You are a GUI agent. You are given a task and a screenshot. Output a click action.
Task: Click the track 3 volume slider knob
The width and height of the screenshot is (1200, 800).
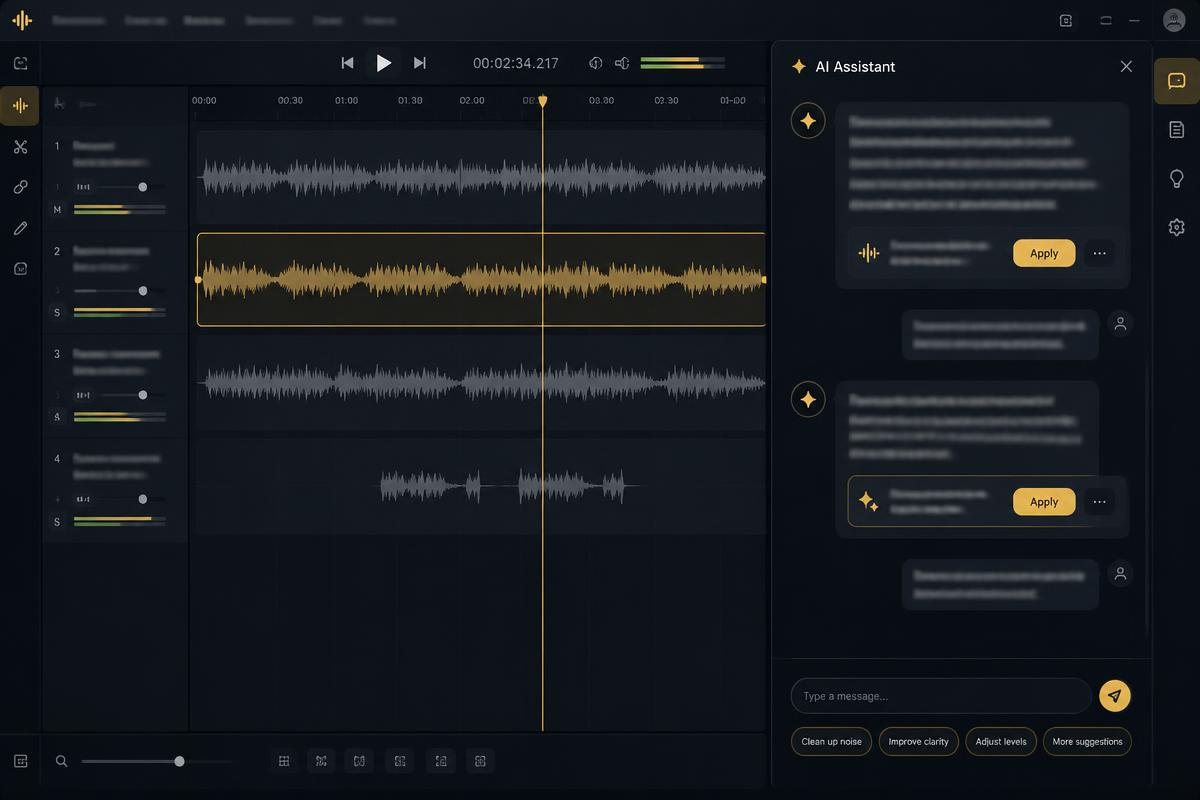coord(143,395)
